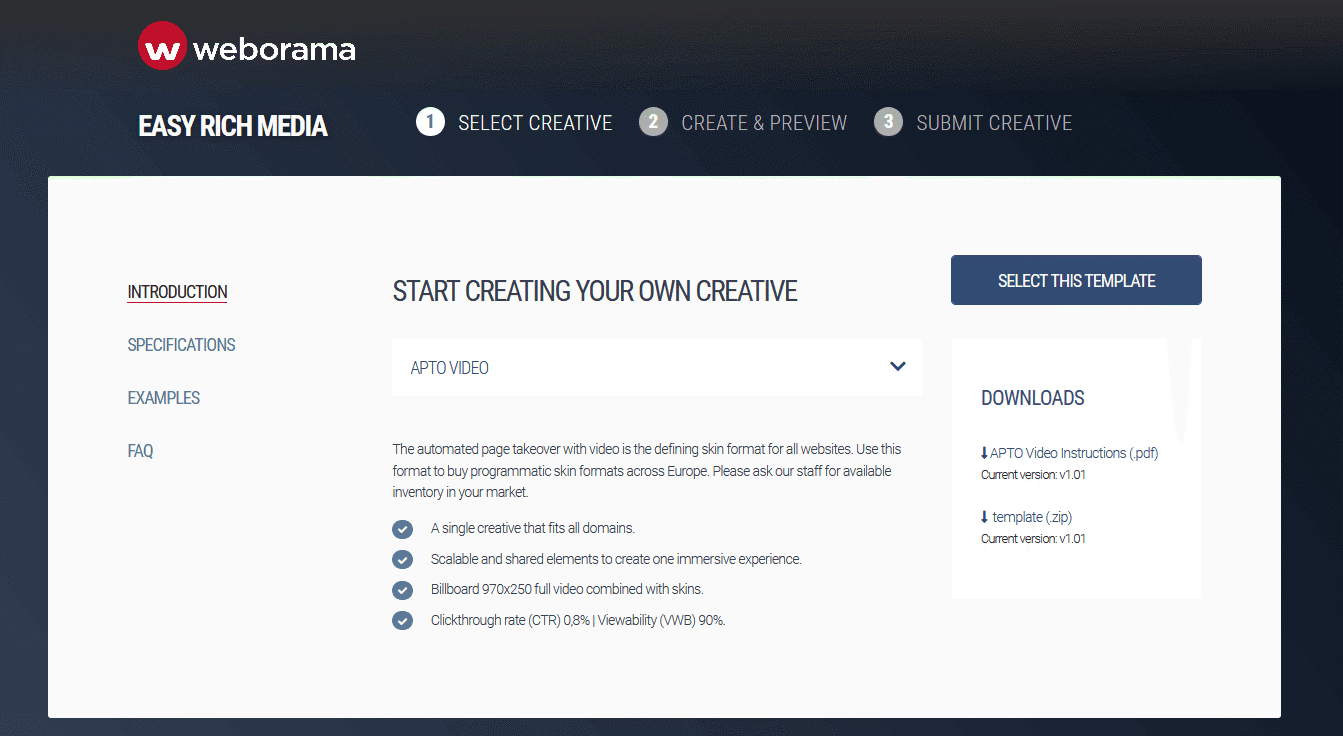The image size is (1343, 736).
Task: Click the step 3 number circle
Action: [888, 122]
